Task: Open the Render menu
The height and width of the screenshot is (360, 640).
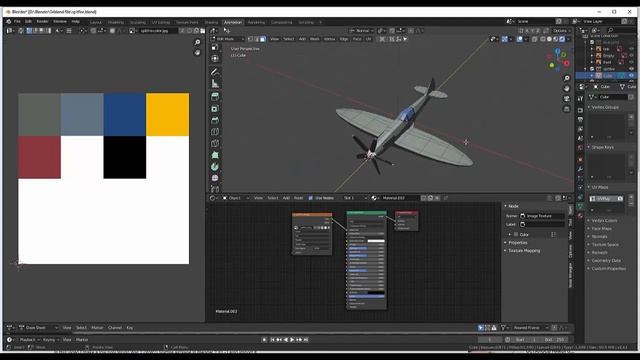Action: pyautogui.click(x=42, y=22)
